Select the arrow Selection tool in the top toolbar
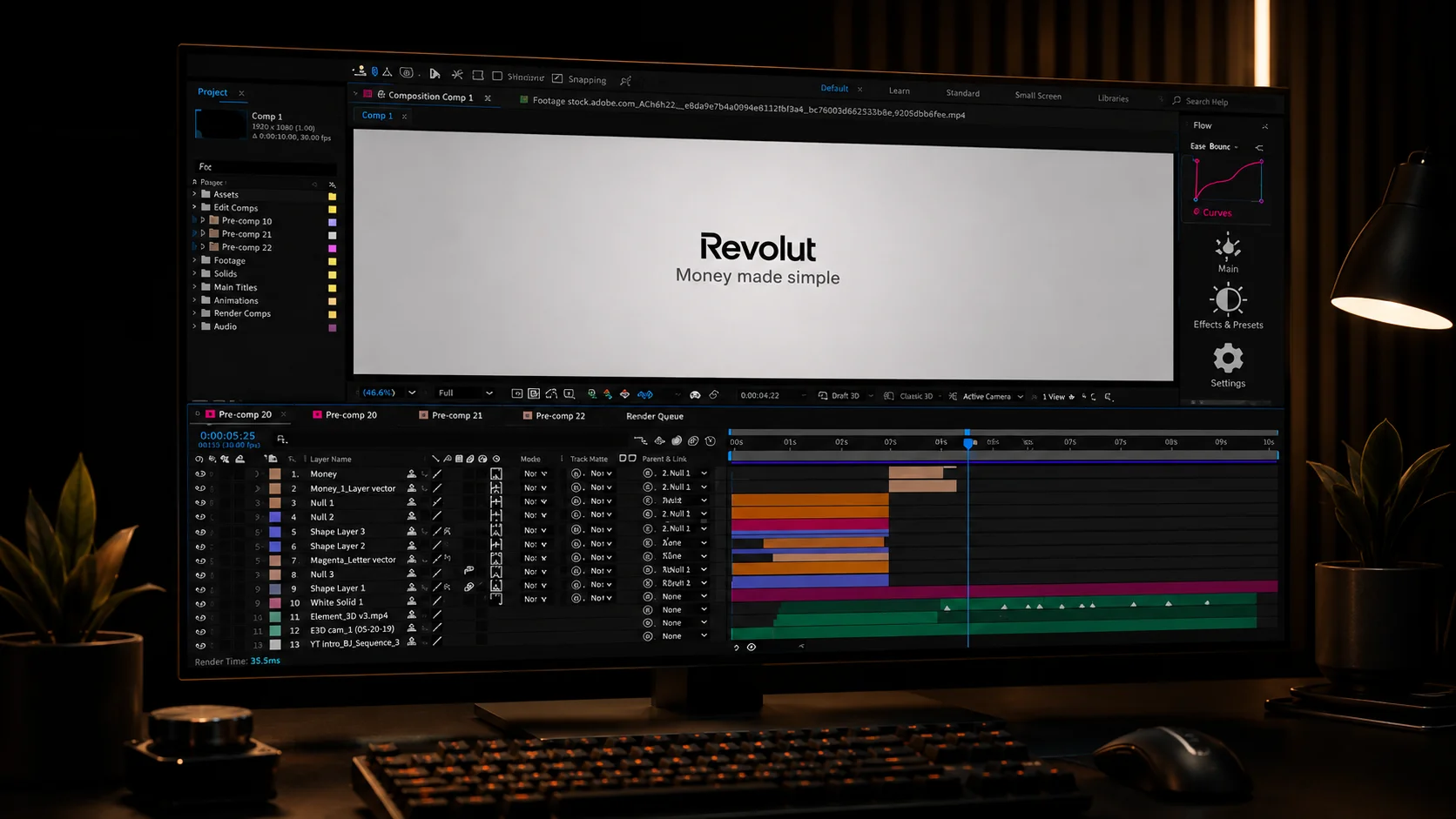1456x819 pixels. point(435,74)
